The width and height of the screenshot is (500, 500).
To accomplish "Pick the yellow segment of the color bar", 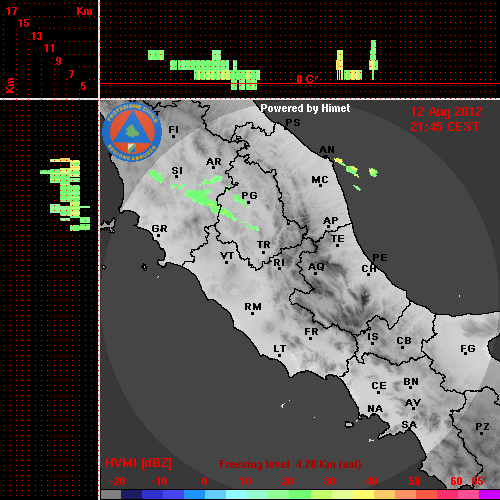I will click(363, 494).
